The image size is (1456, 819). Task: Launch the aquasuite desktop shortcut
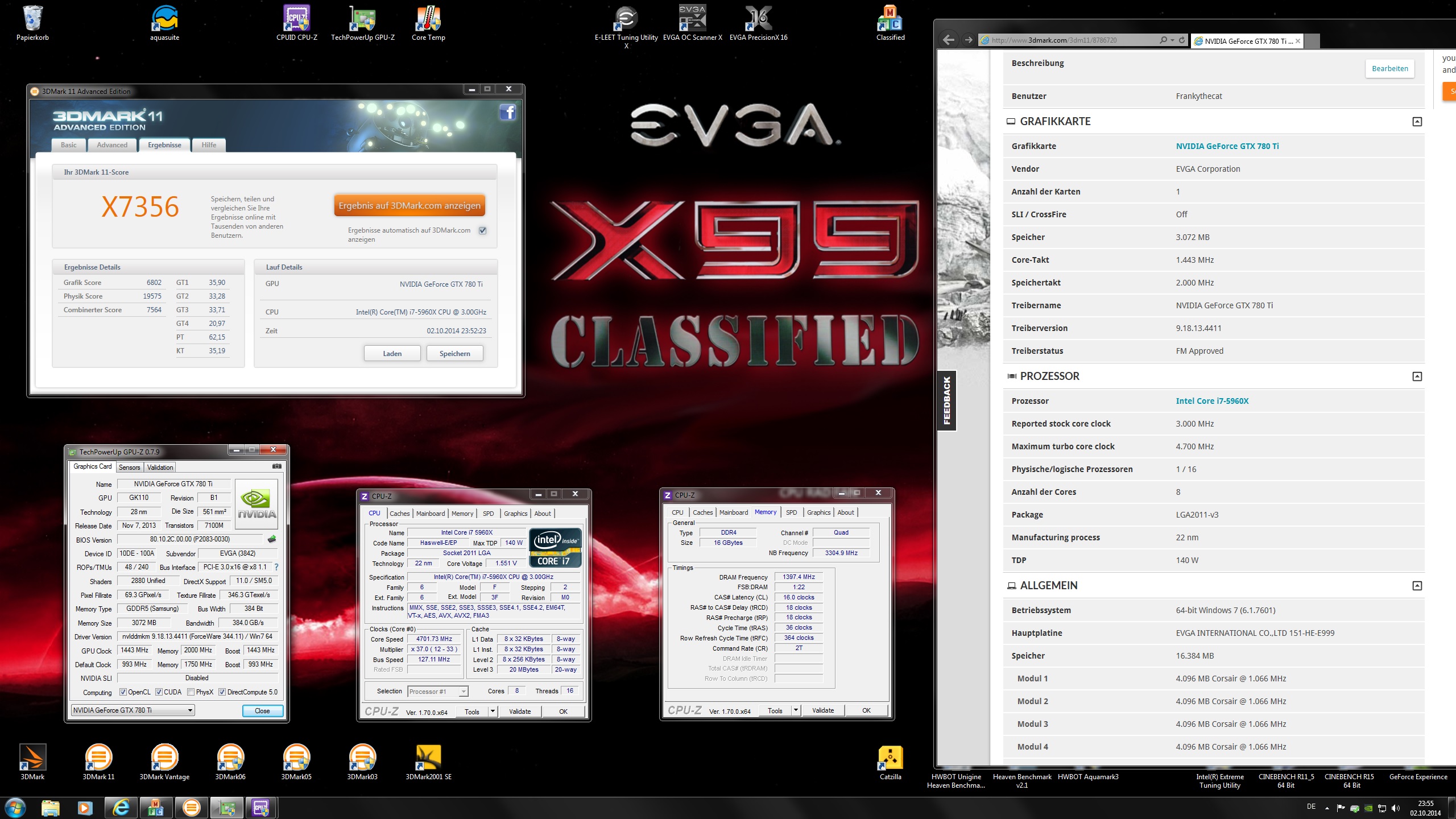coord(164,23)
